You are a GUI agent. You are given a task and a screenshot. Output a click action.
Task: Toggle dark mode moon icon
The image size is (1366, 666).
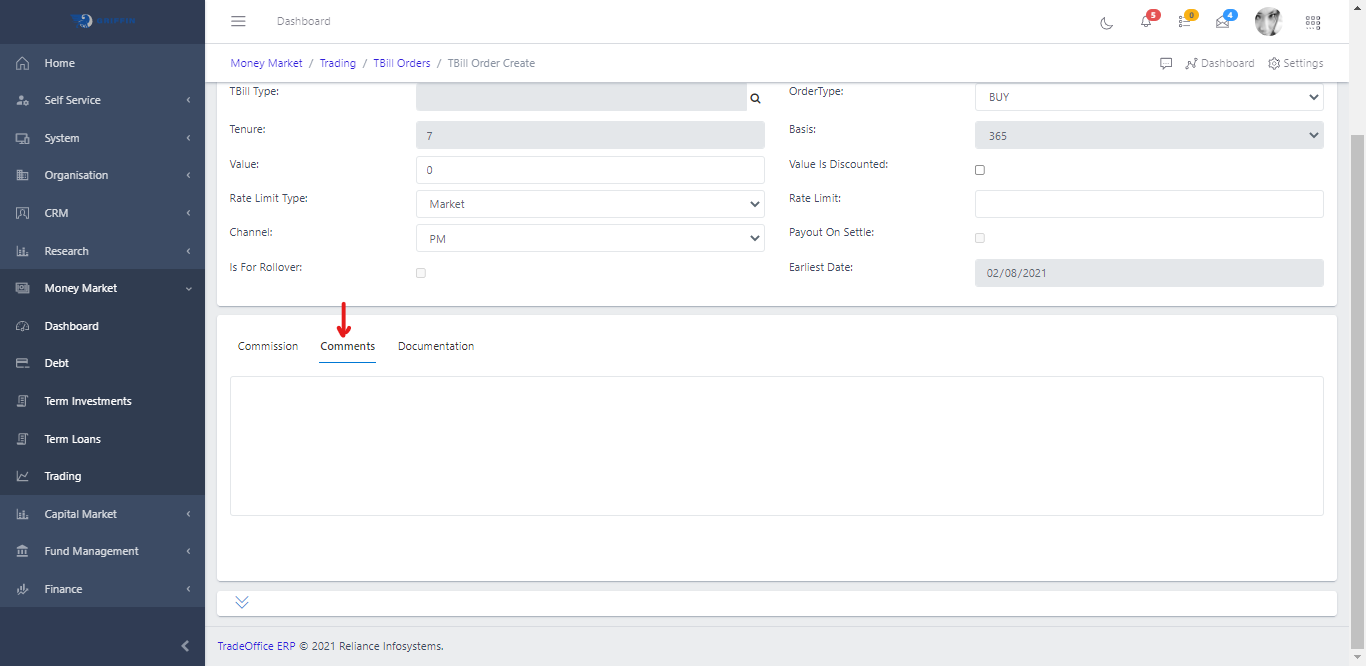pyautogui.click(x=1106, y=22)
